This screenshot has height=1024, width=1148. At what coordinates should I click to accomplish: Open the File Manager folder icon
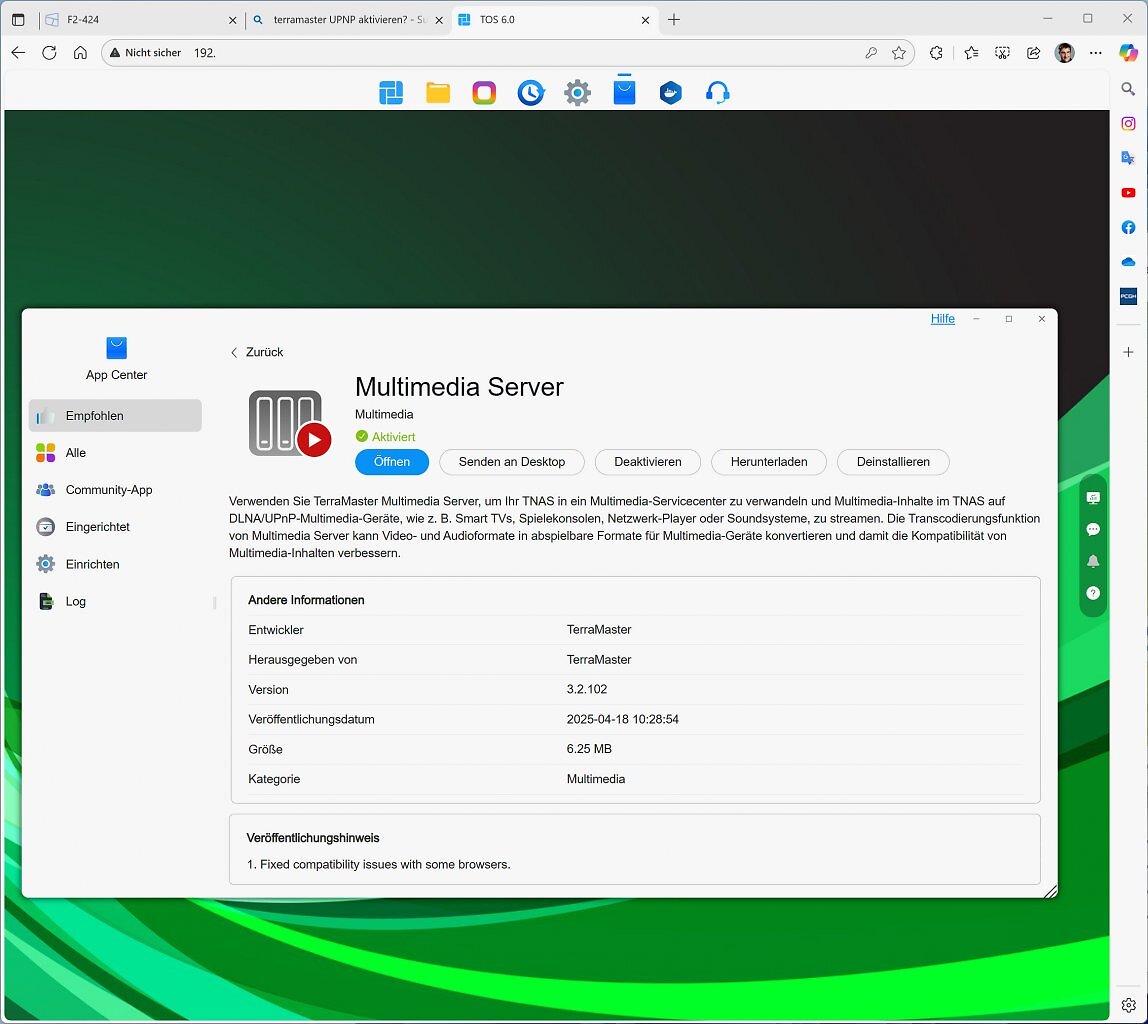[438, 93]
